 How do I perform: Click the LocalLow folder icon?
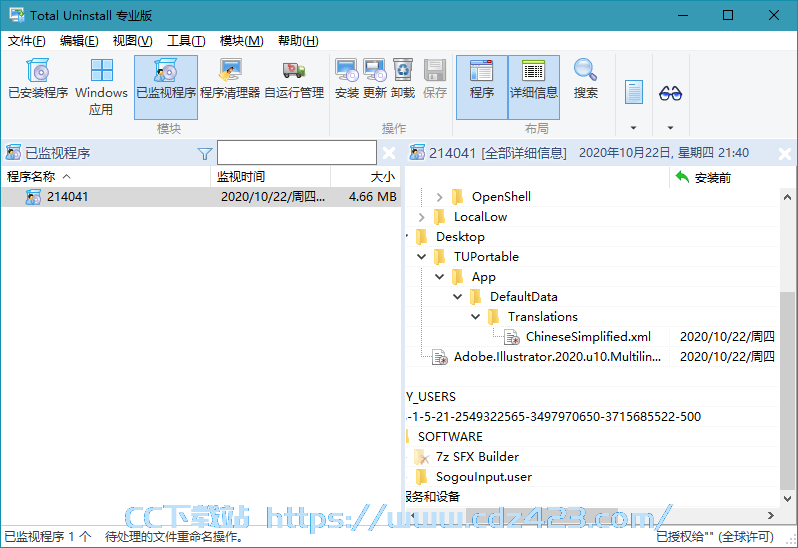[439, 217]
